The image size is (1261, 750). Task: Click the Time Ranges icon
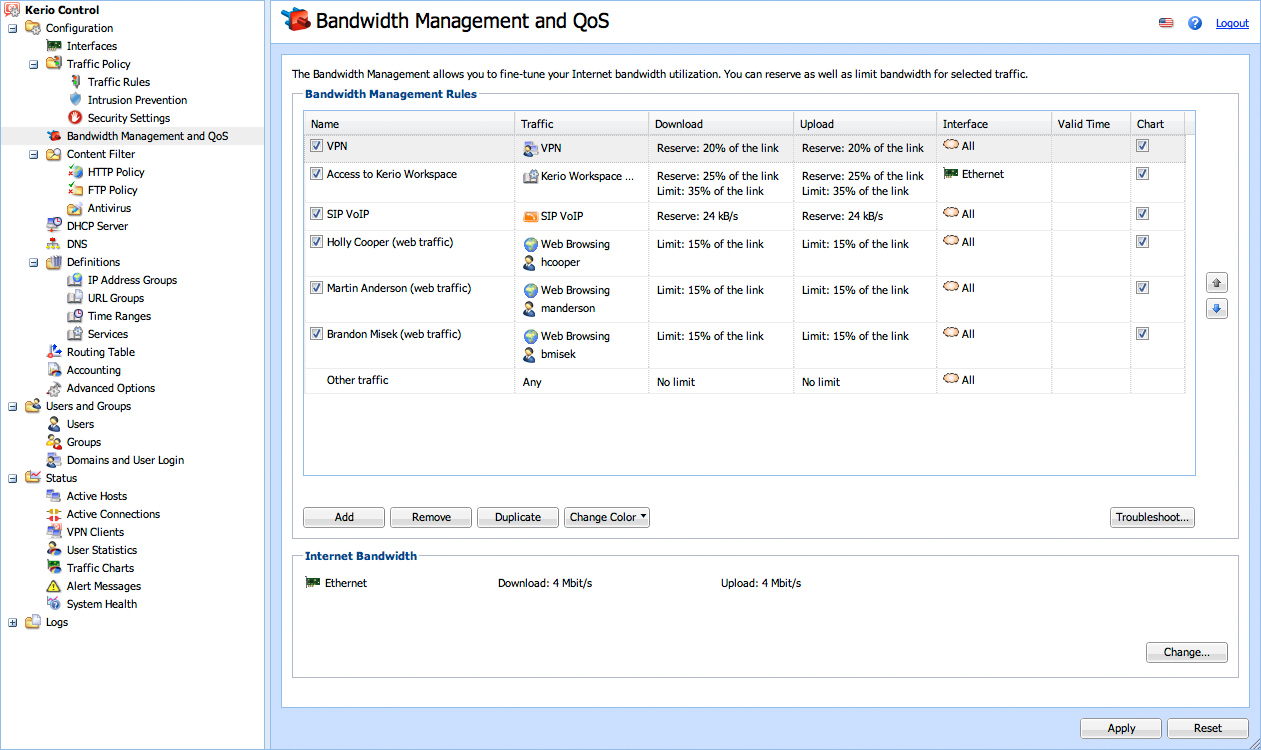(76, 316)
